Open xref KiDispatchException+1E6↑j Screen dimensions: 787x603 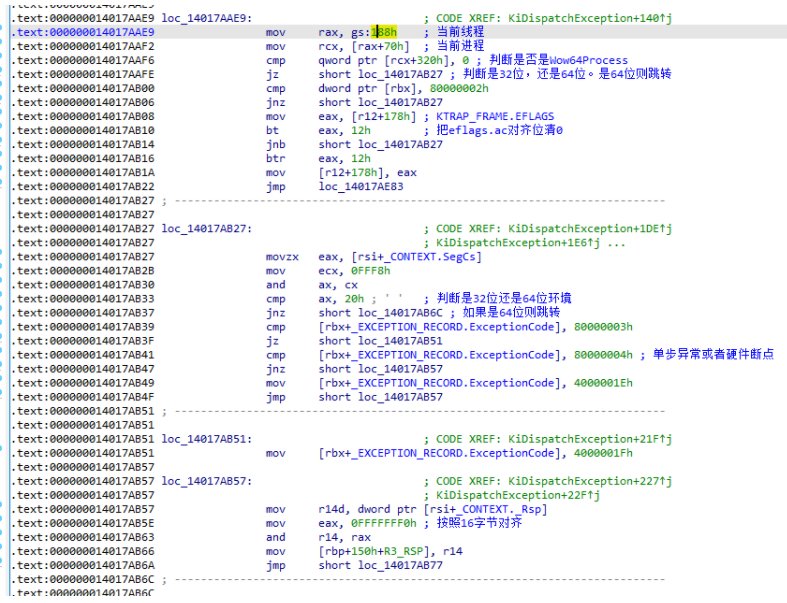point(517,243)
